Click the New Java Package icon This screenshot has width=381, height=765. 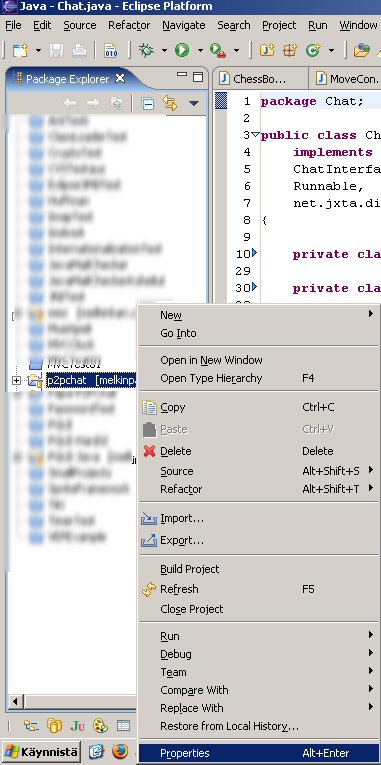290,50
